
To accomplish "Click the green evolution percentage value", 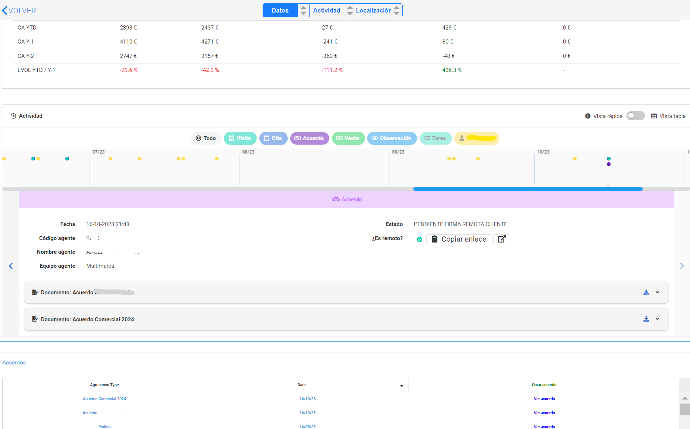I will click(x=452, y=70).
